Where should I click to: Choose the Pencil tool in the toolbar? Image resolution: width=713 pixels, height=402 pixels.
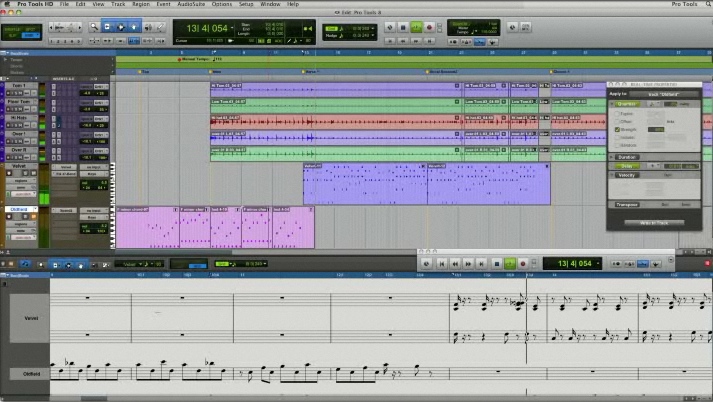[x=162, y=27]
